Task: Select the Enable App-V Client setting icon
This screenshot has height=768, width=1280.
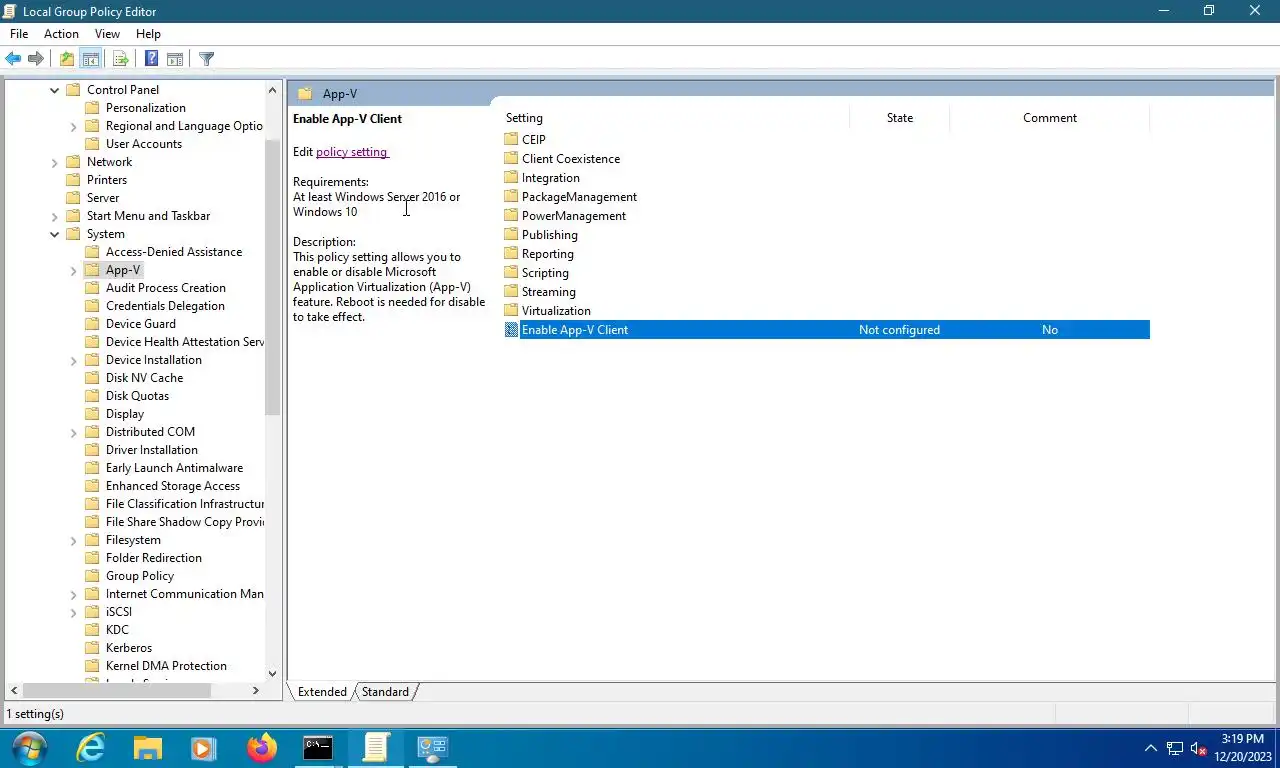Action: [x=511, y=330]
